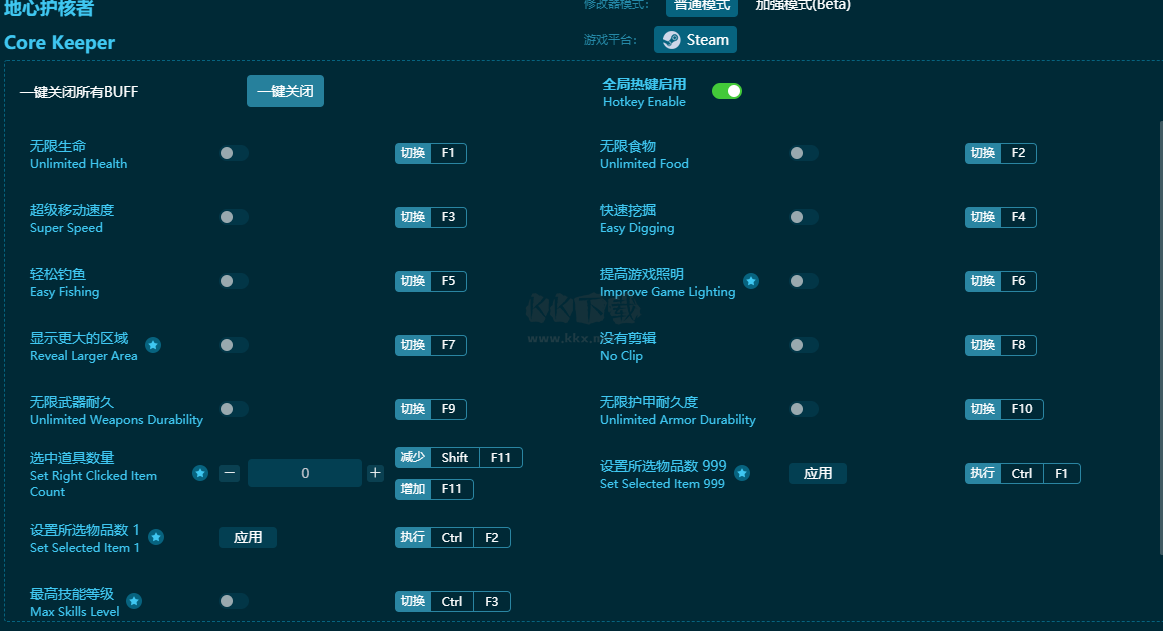Switch to 普通模式 (normal mode) tab

[702, 6]
